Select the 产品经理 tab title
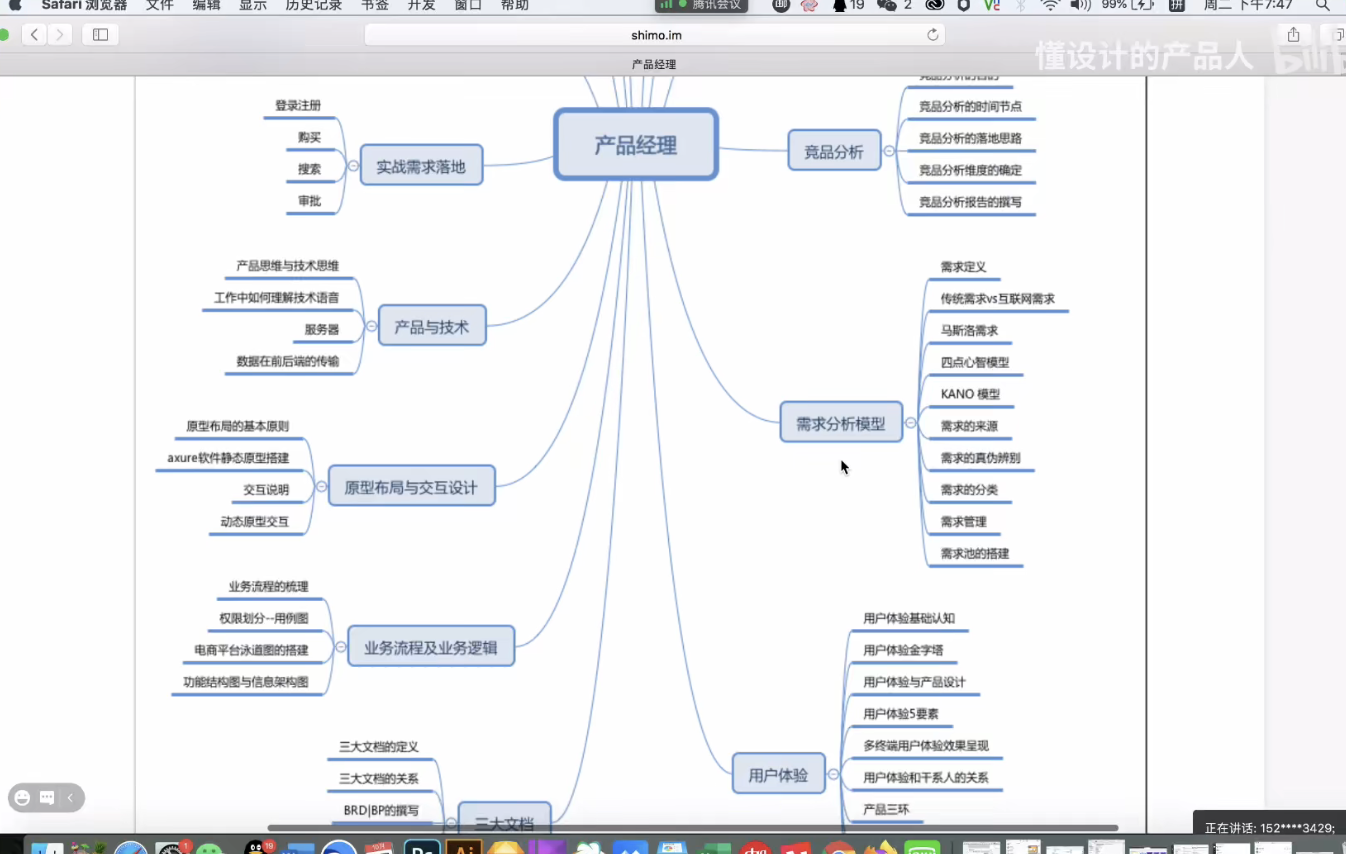 (654, 64)
